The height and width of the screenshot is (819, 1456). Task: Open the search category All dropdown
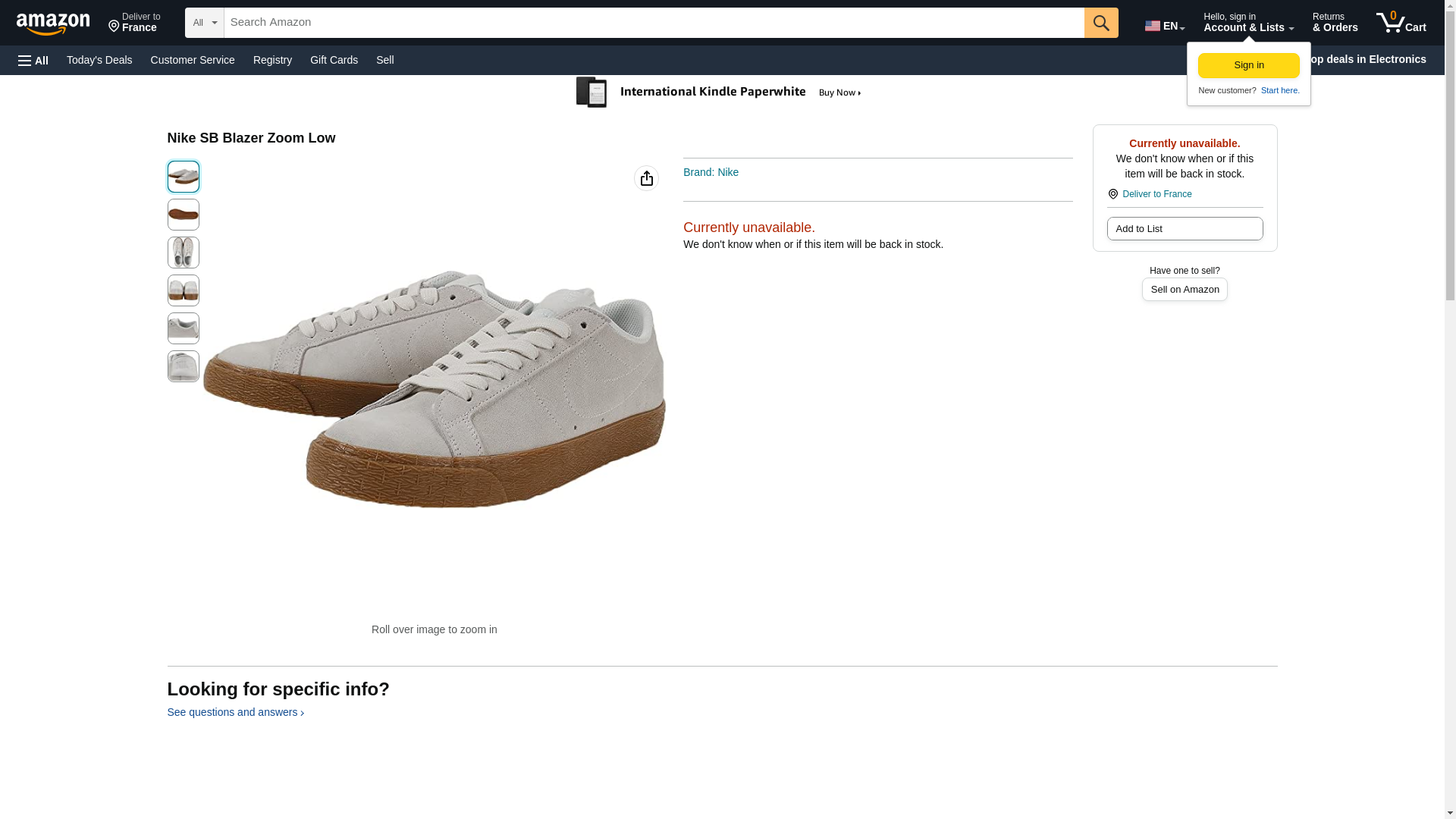(x=204, y=23)
